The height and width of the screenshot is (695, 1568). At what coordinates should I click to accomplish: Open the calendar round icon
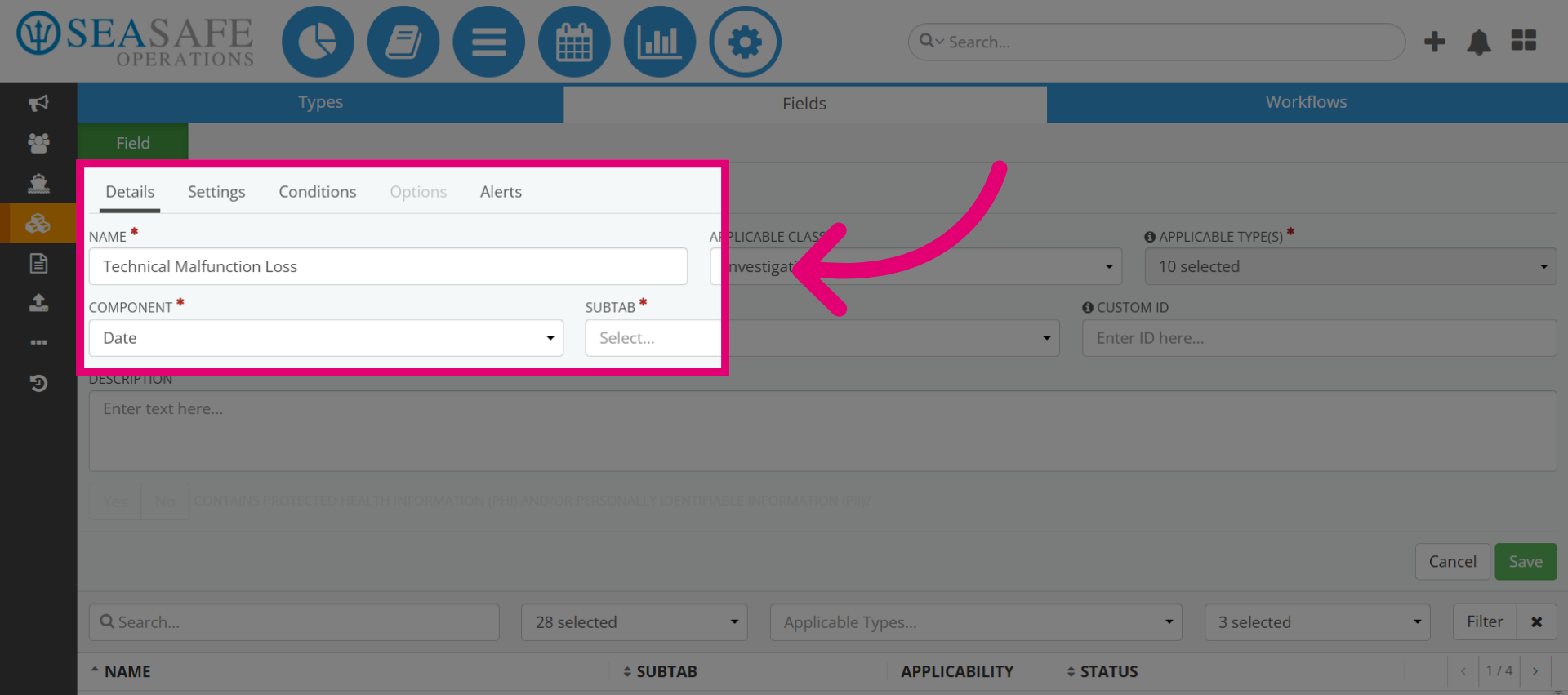tap(574, 42)
